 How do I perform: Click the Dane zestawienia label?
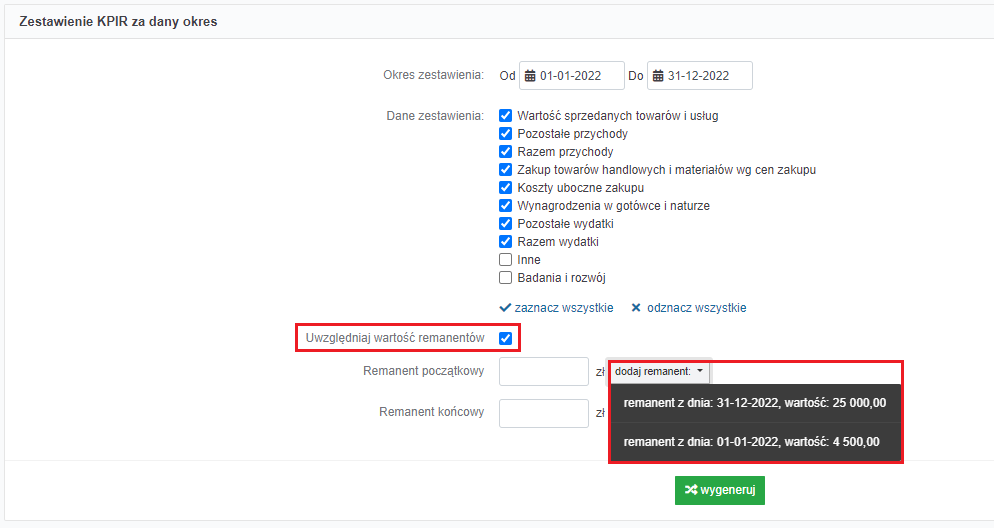435,116
